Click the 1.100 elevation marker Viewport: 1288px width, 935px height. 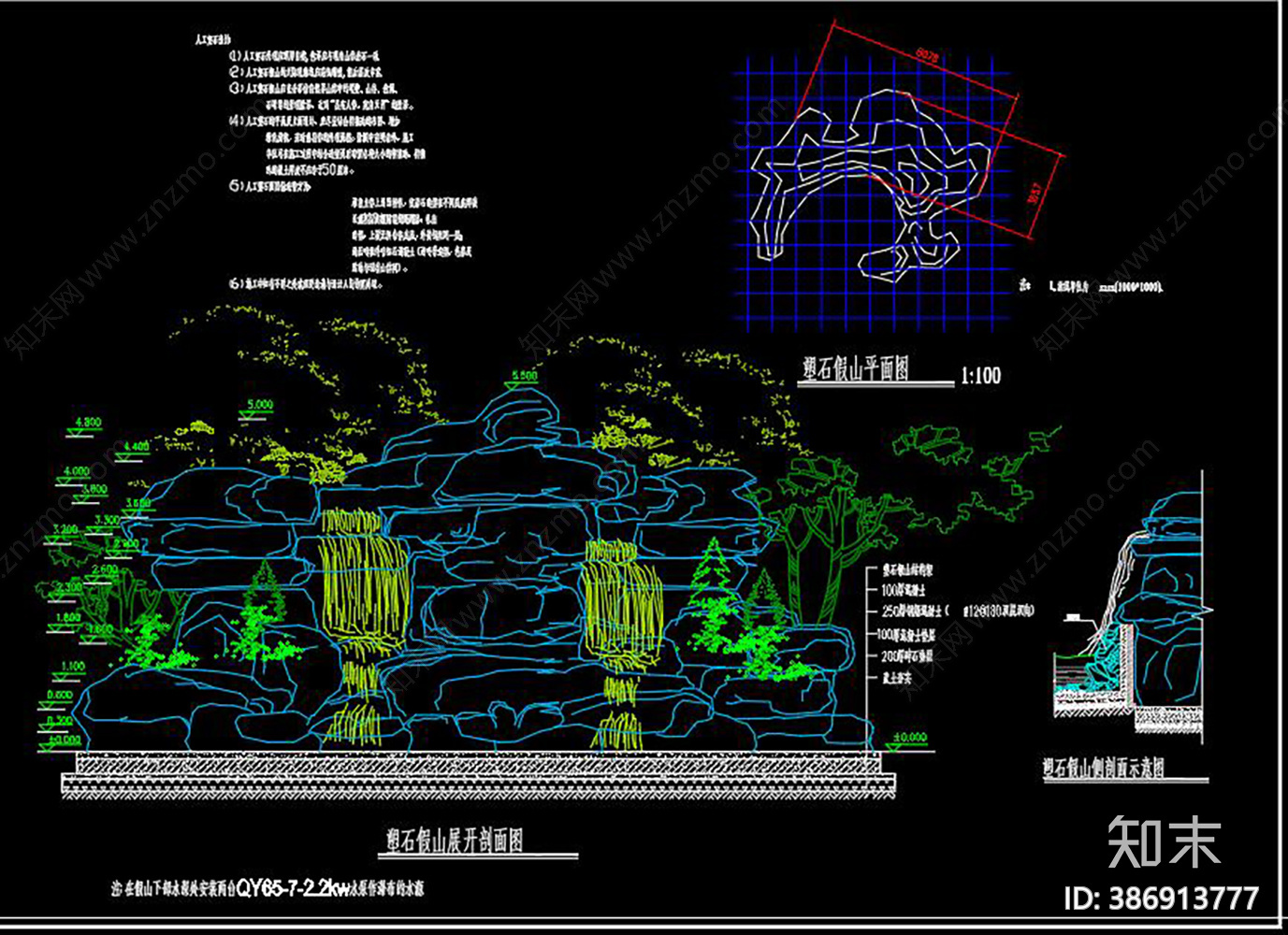click(x=73, y=667)
